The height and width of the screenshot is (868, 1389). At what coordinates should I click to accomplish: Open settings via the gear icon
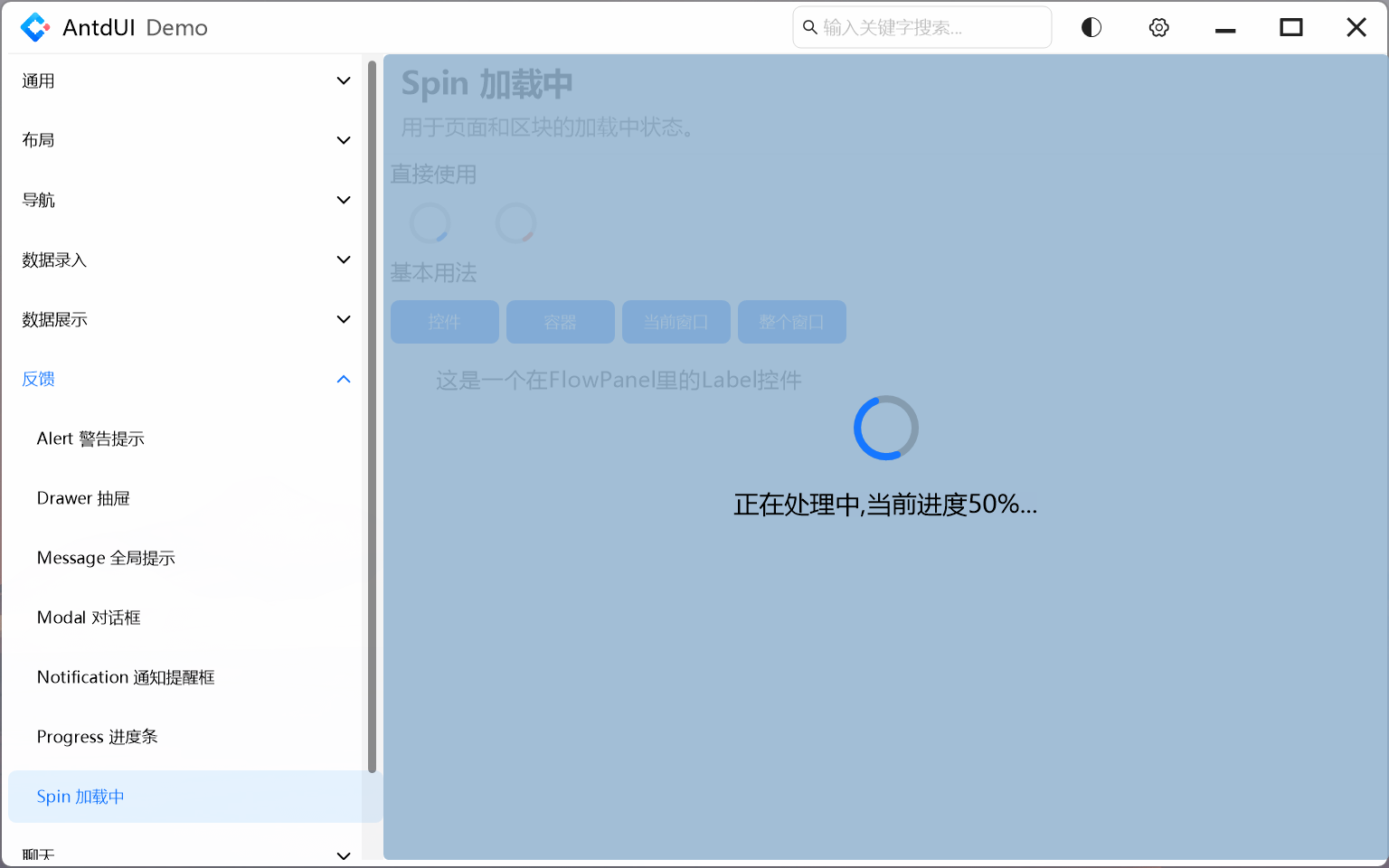click(1158, 27)
